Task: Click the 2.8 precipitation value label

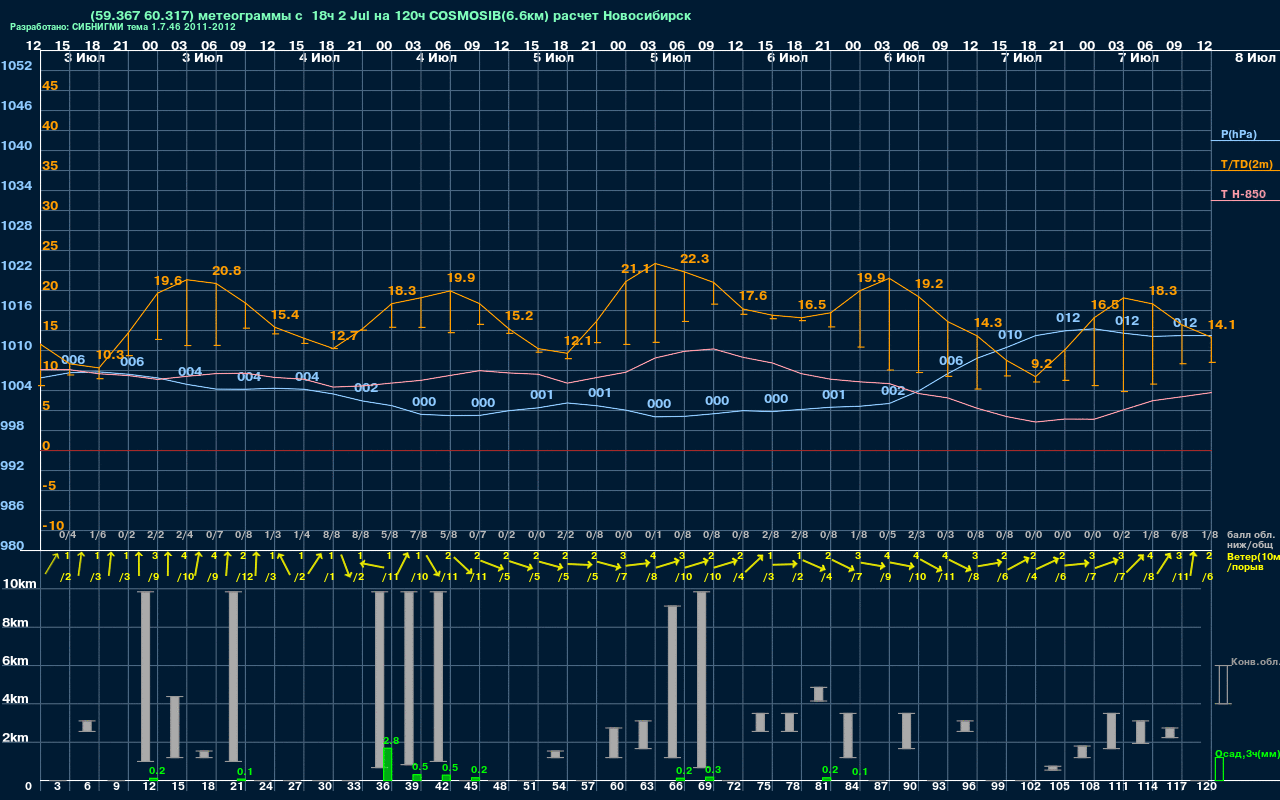Action: (x=391, y=741)
